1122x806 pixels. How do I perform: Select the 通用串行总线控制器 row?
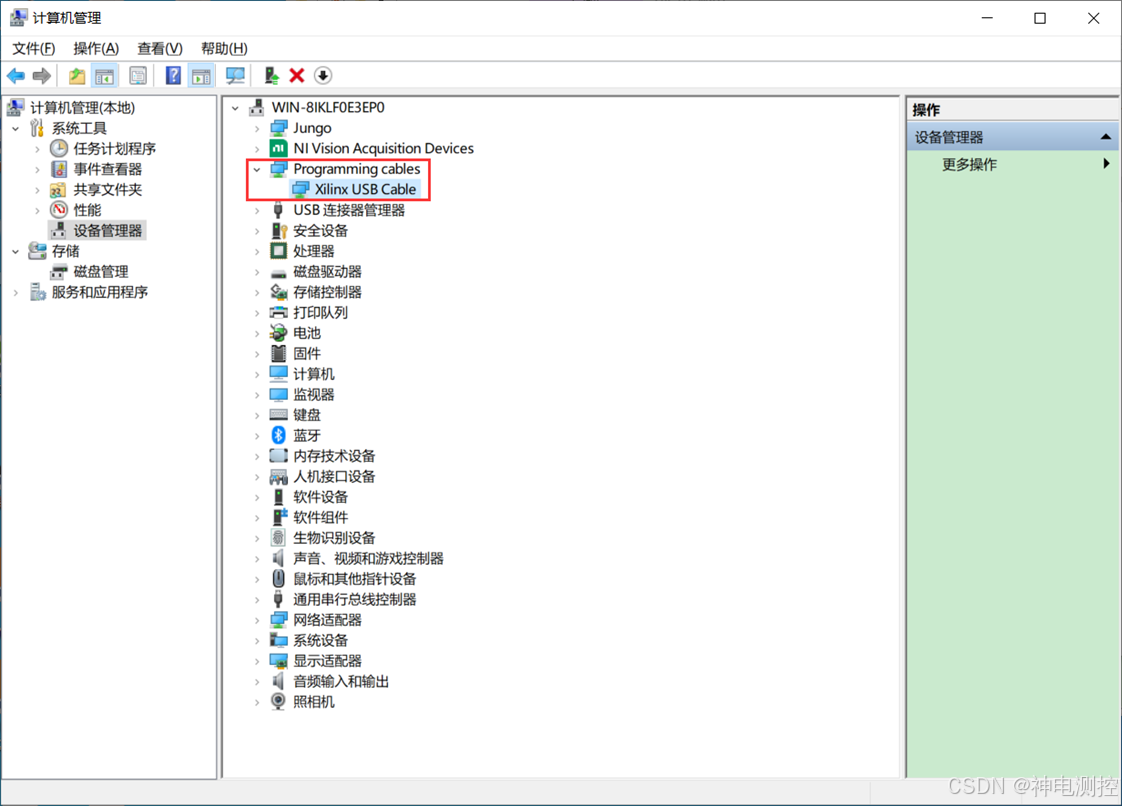pos(354,599)
